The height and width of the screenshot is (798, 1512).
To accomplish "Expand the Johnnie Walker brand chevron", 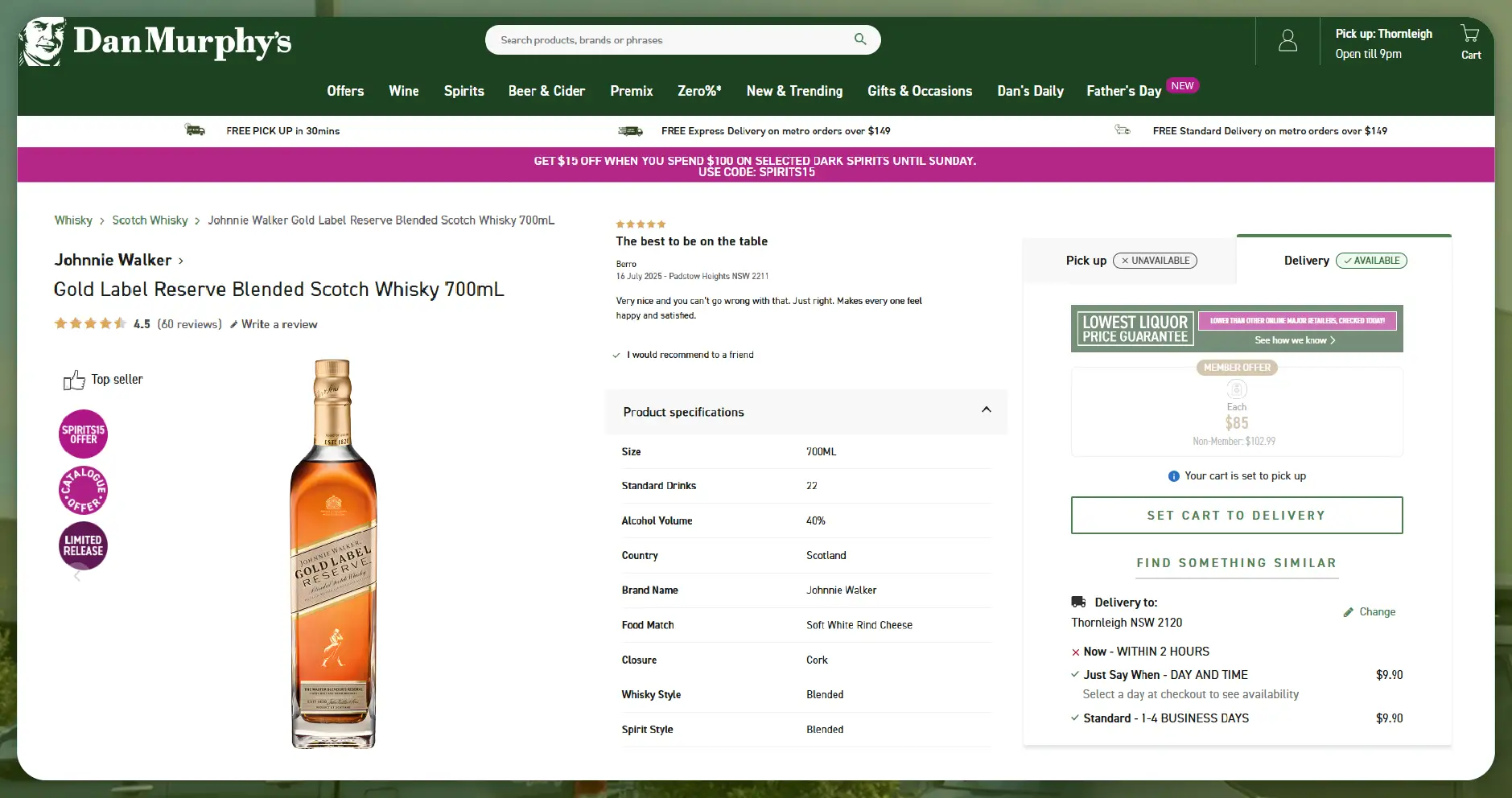I will tap(181, 261).
